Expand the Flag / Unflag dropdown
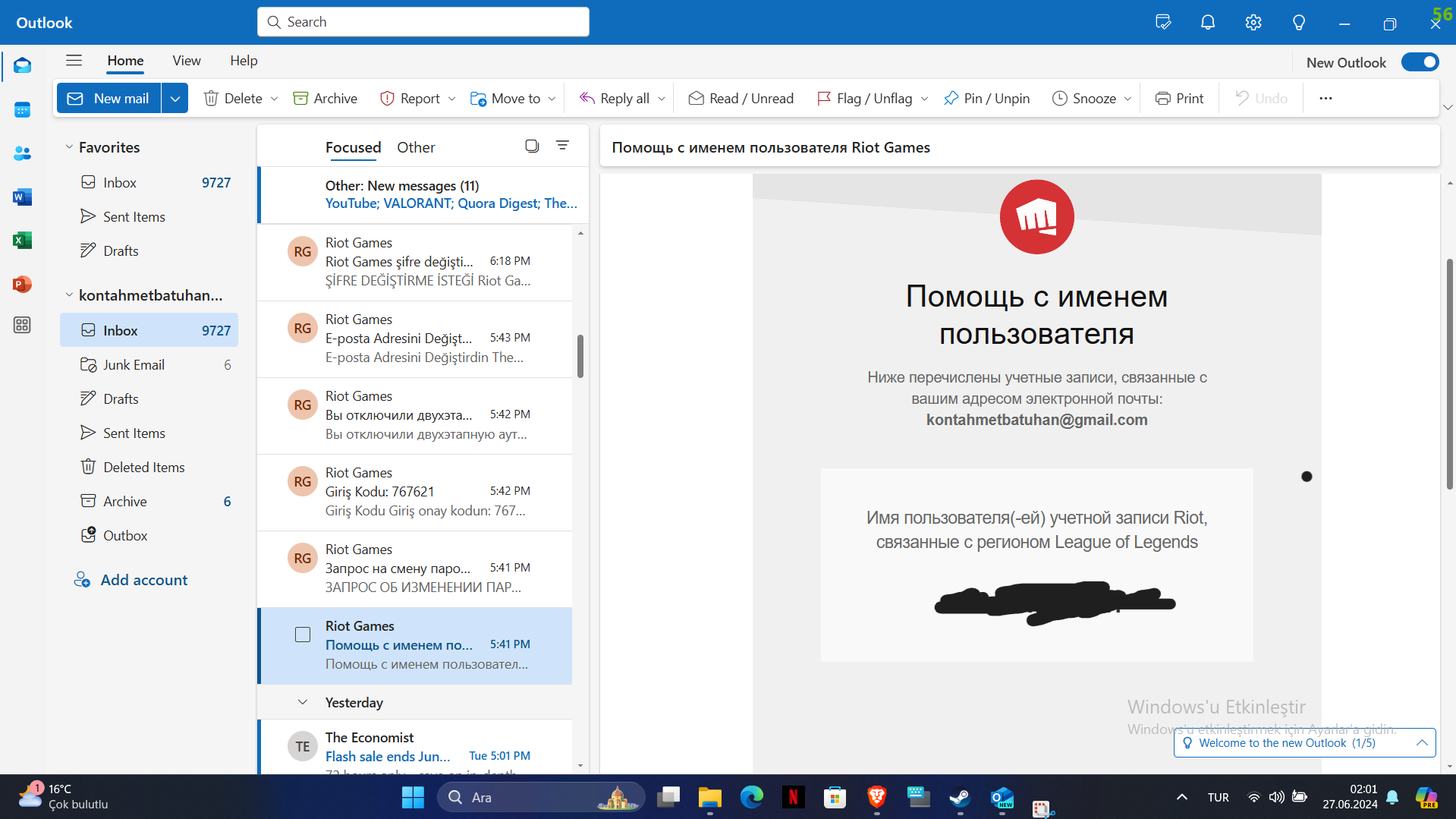1456x819 pixels. 924,99
